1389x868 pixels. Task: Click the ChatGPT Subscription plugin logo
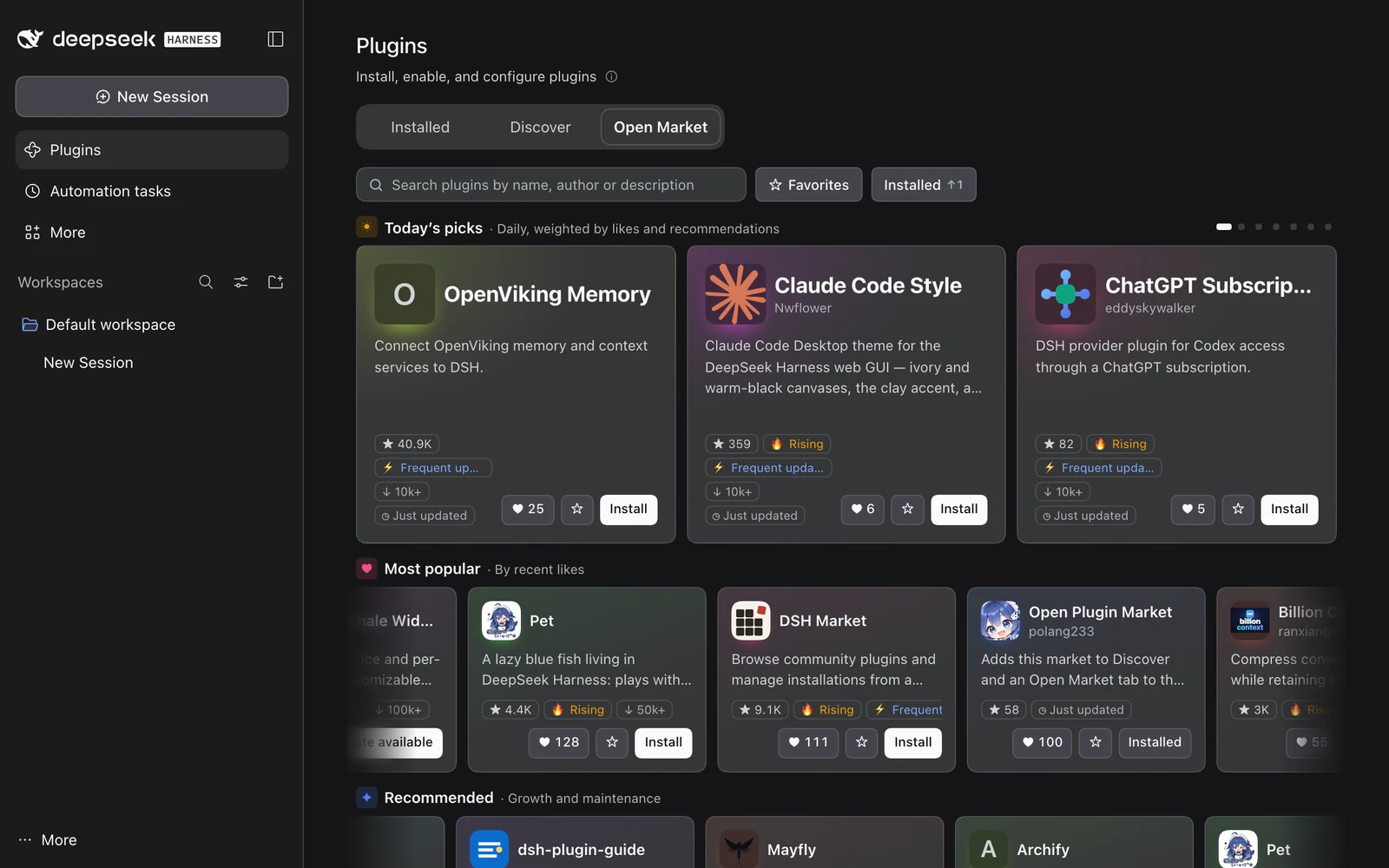point(1065,294)
